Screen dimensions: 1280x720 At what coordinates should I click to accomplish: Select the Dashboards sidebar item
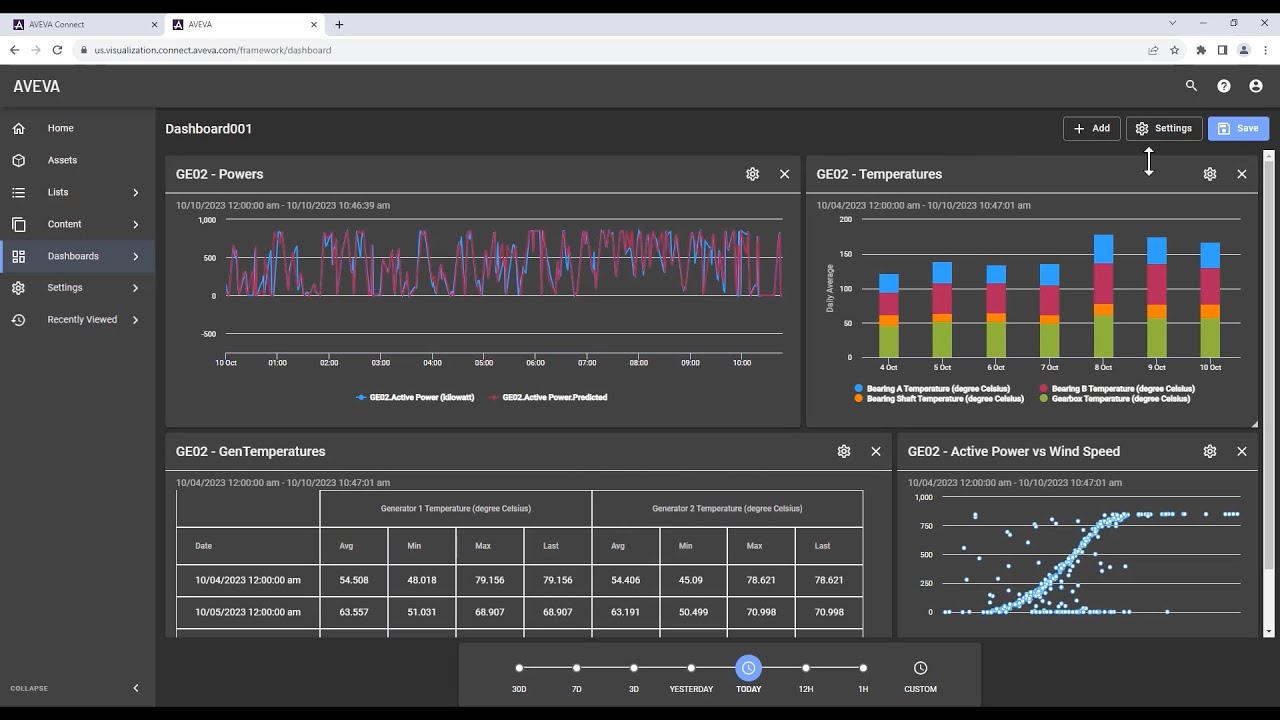point(77,256)
